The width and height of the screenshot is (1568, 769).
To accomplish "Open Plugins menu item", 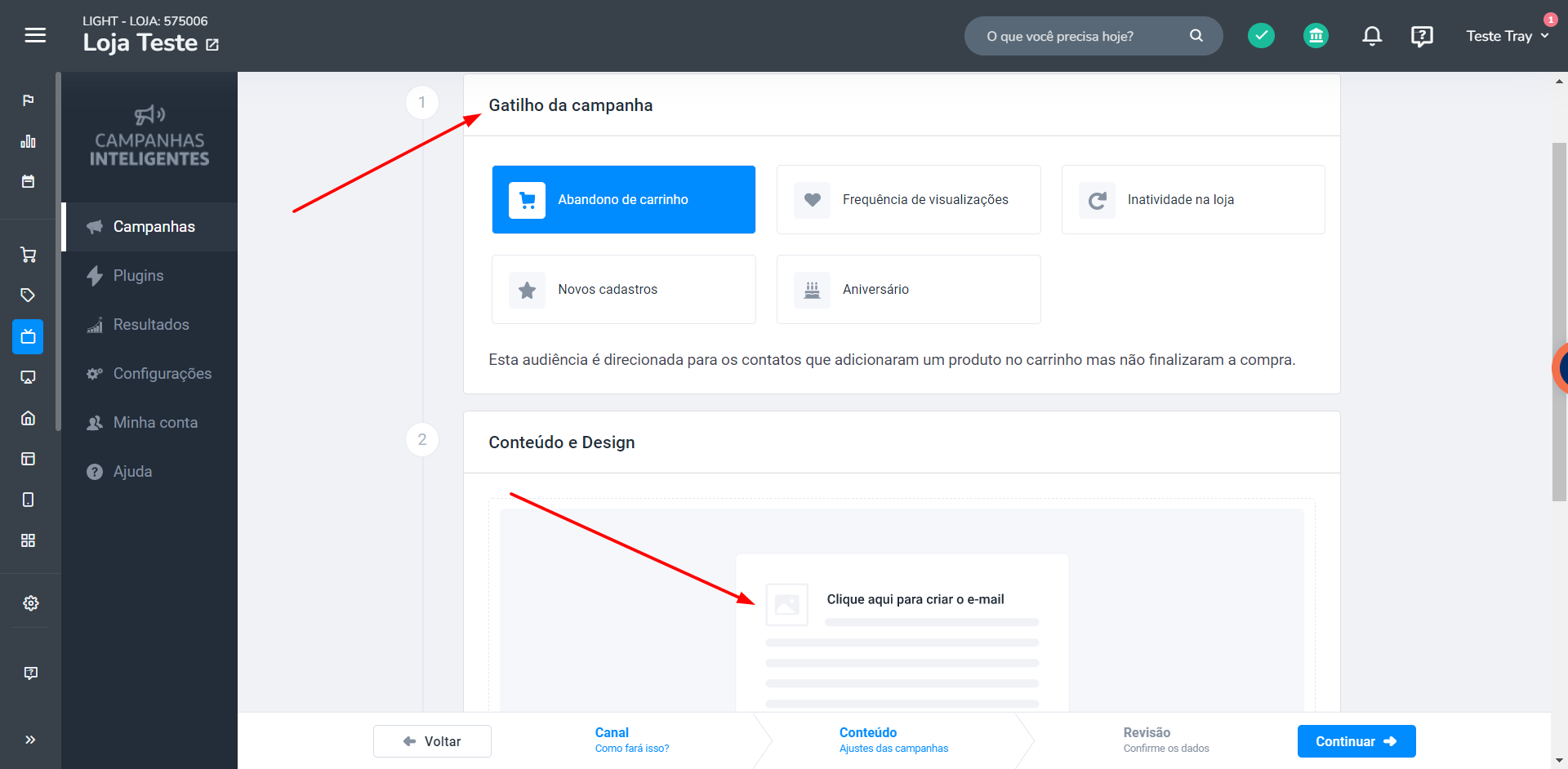I will click(150, 276).
